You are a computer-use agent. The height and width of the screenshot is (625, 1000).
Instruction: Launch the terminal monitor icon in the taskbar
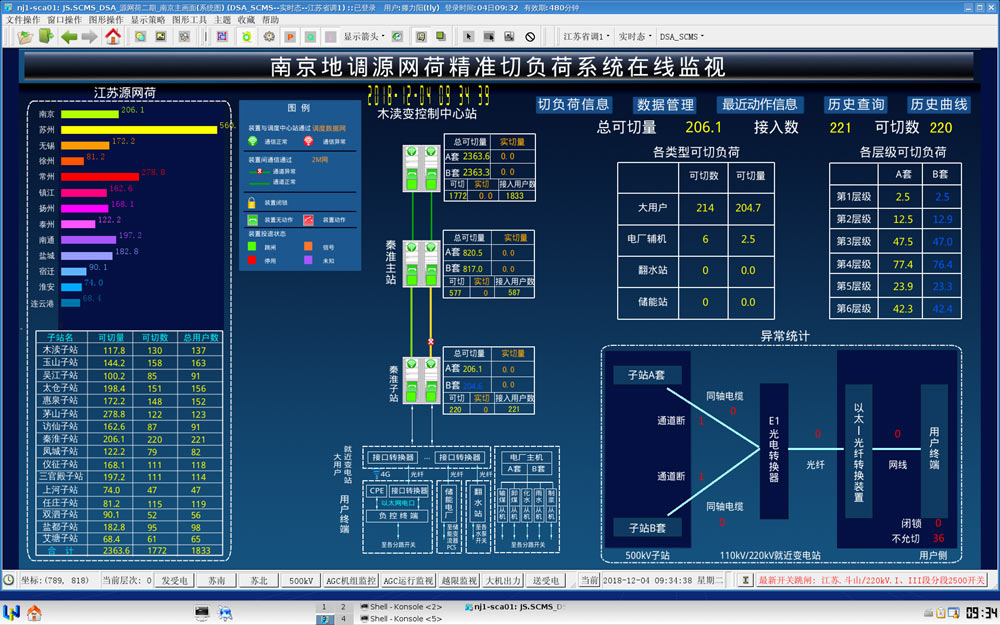[202, 613]
